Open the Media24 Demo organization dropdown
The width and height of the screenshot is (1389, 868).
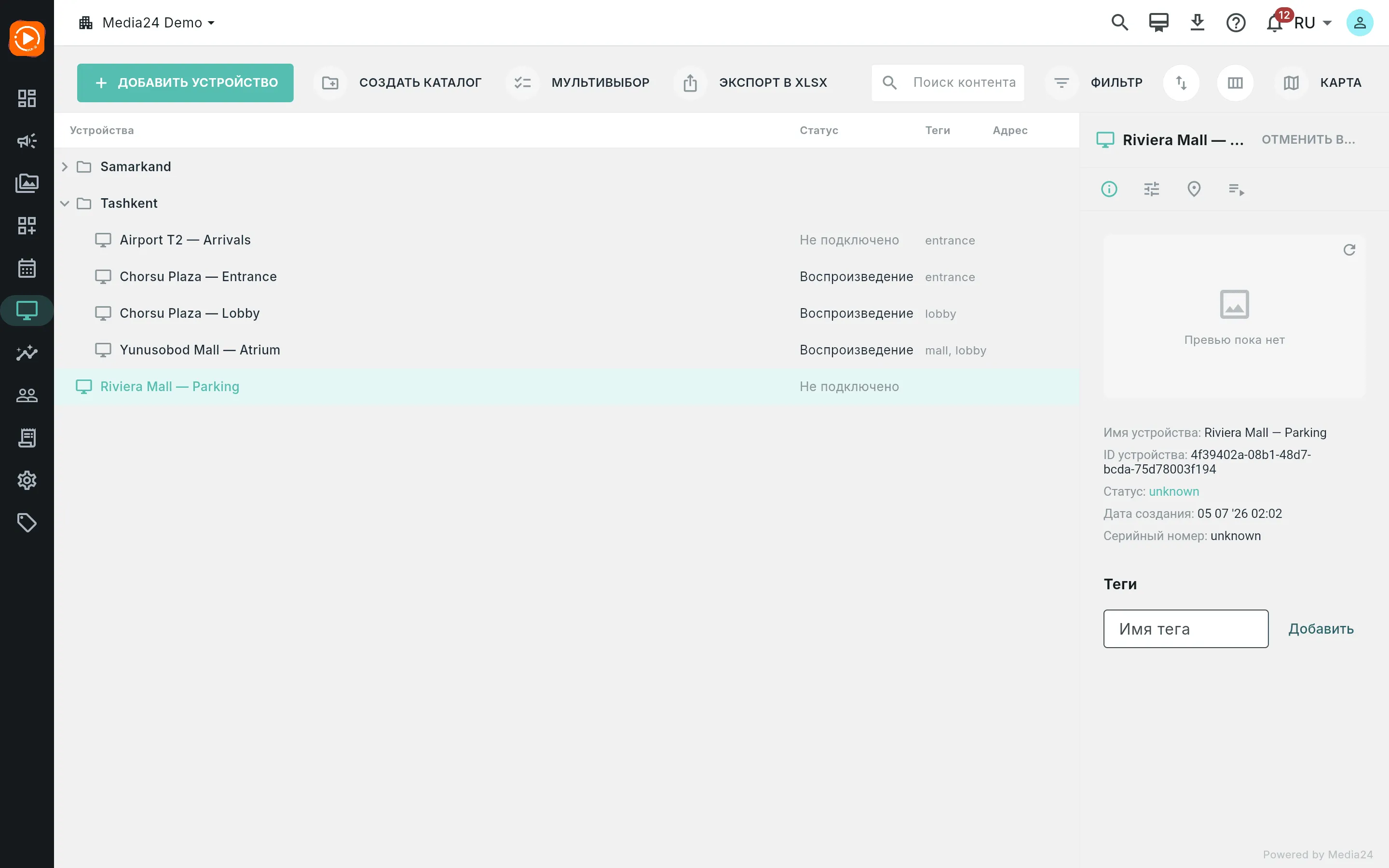coord(147,23)
